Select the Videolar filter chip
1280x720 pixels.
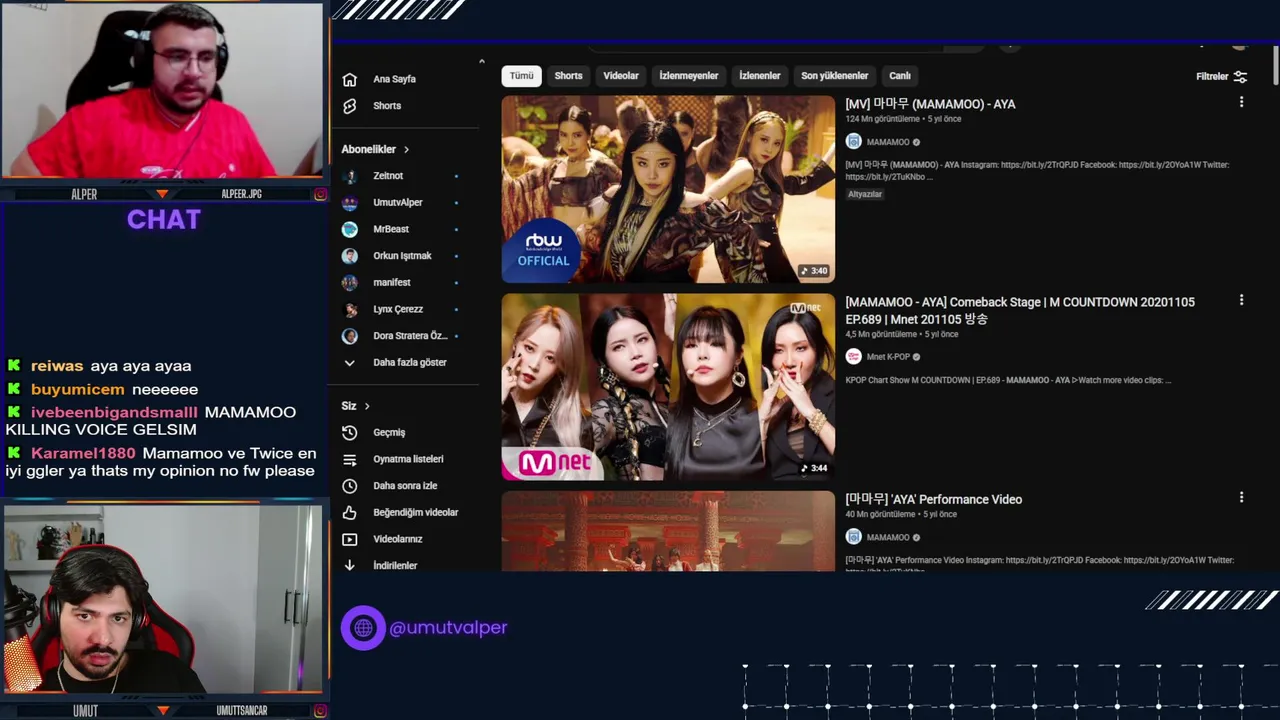tap(621, 76)
